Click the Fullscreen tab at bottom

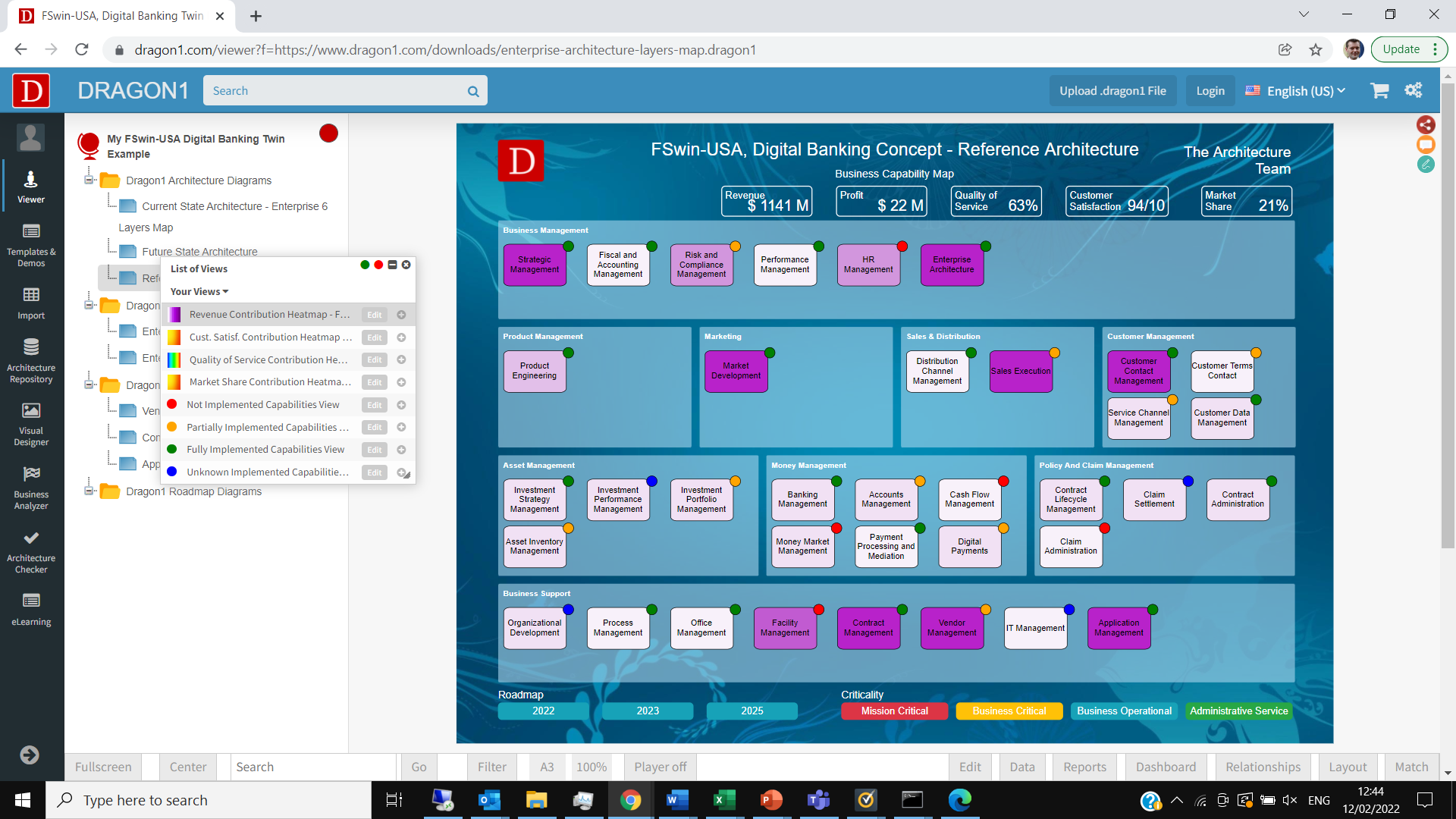pos(103,766)
